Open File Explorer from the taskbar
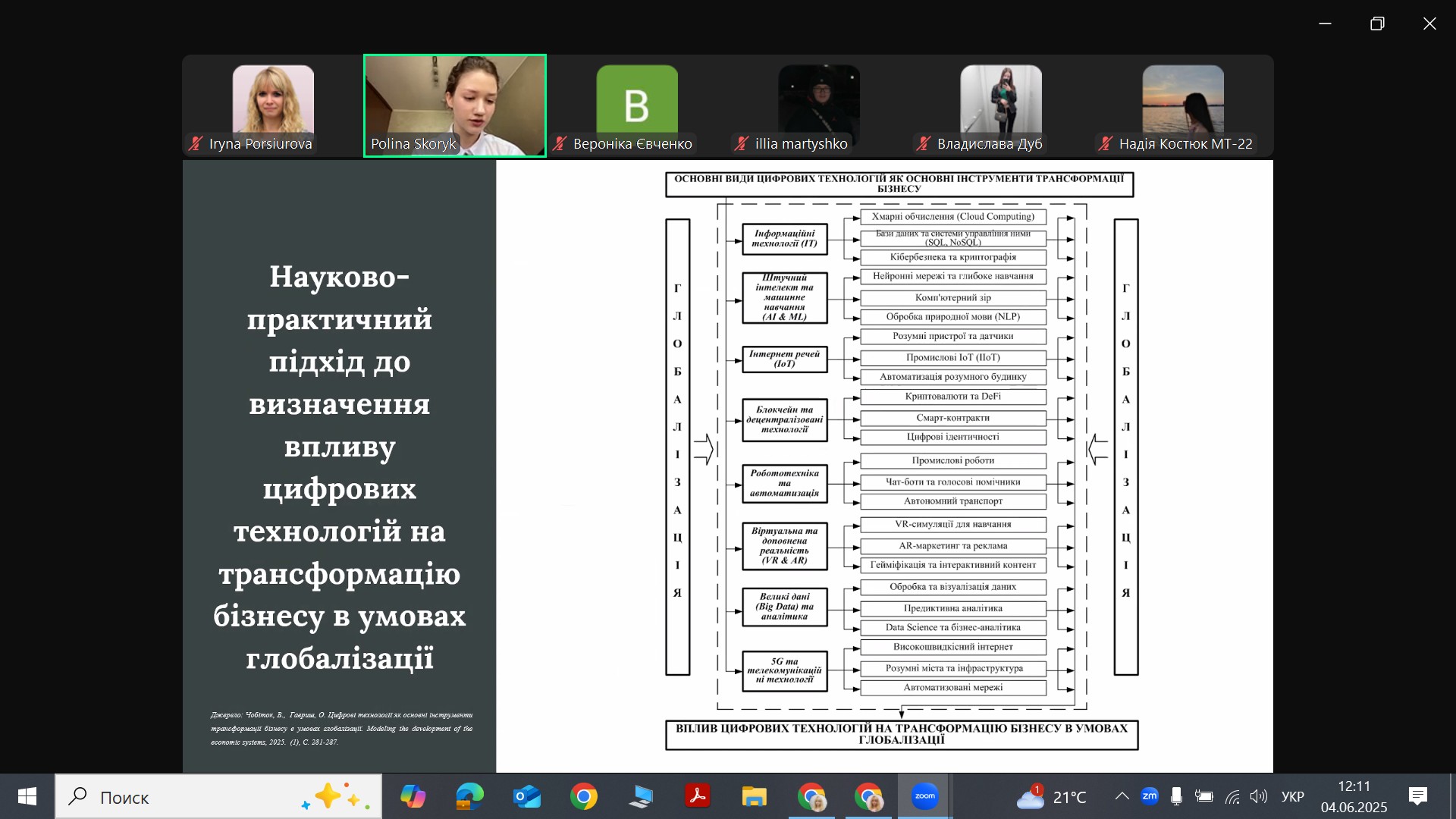 click(x=754, y=796)
